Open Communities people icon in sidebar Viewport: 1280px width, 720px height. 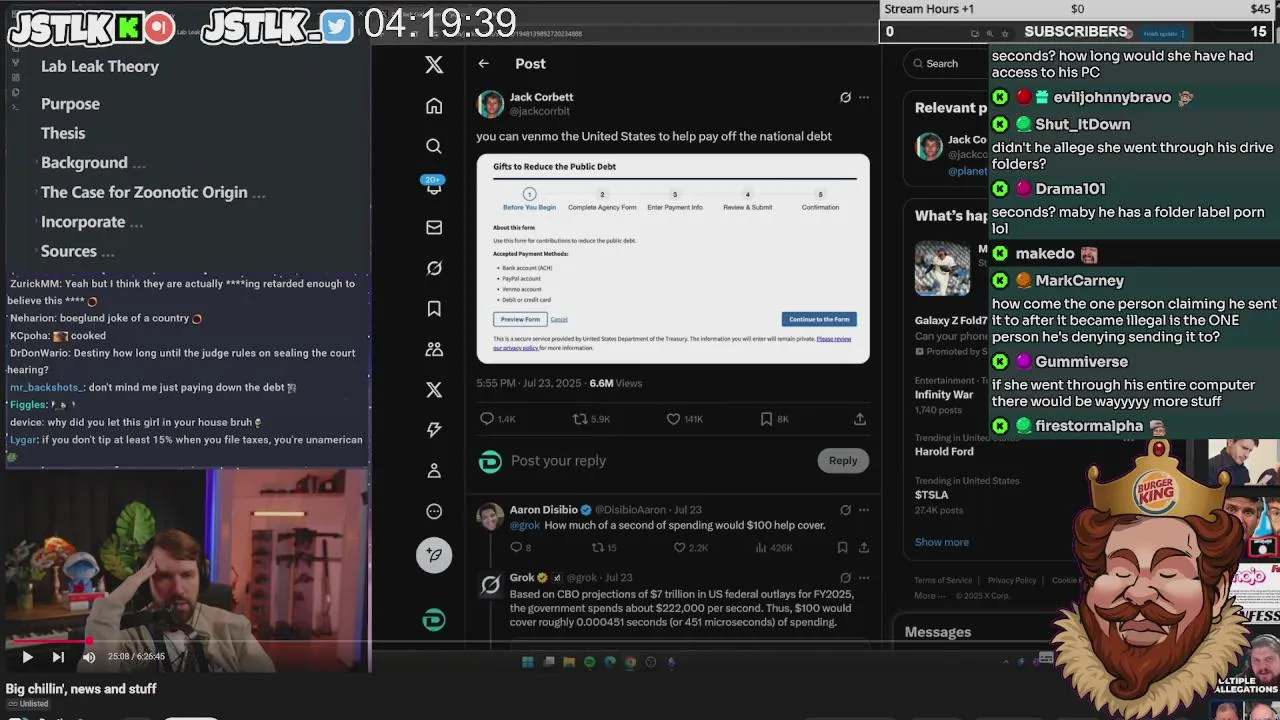pyautogui.click(x=434, y=349)
